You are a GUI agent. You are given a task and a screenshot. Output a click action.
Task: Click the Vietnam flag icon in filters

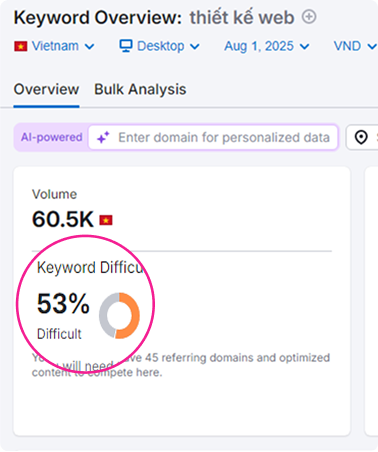pos(21,46)
